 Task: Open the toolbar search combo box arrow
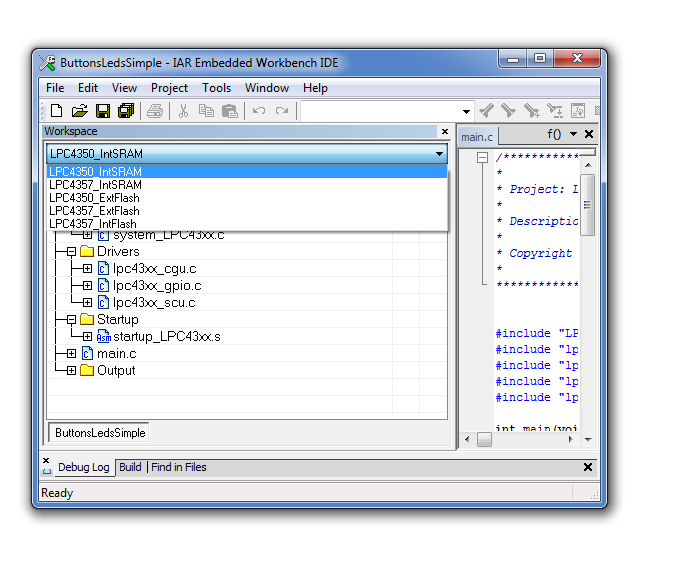[x=466, y=111]
